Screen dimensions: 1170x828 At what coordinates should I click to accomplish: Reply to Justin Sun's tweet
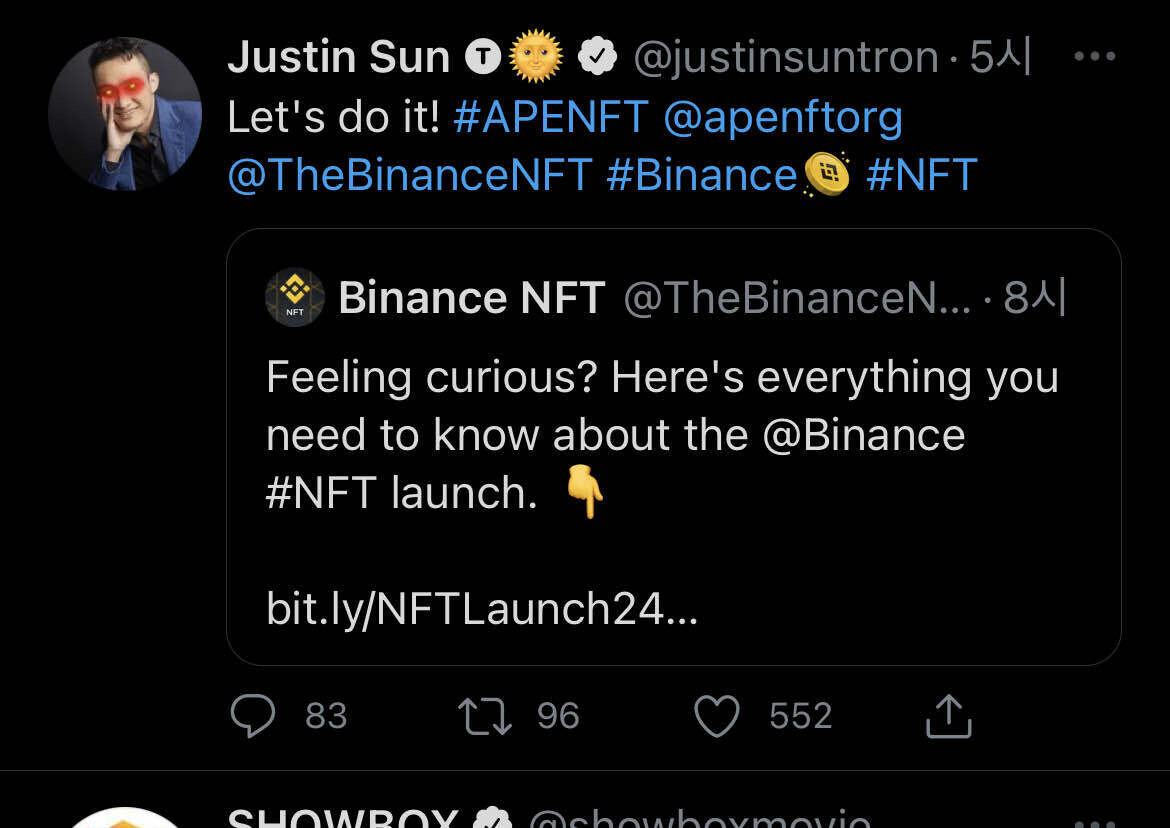253,716
